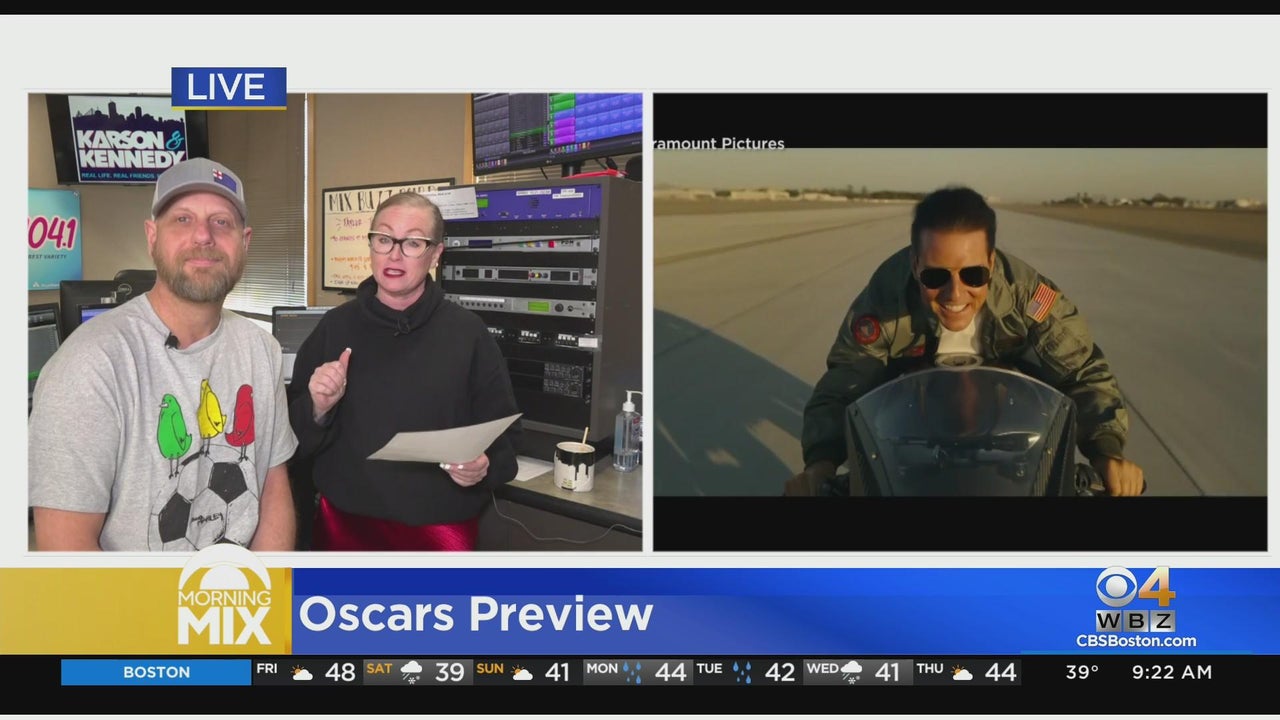Click Friday's partly cloudy weather icon
This screenshot has width=1280, height=720.
pyautogui.click(x=301, y=672)
